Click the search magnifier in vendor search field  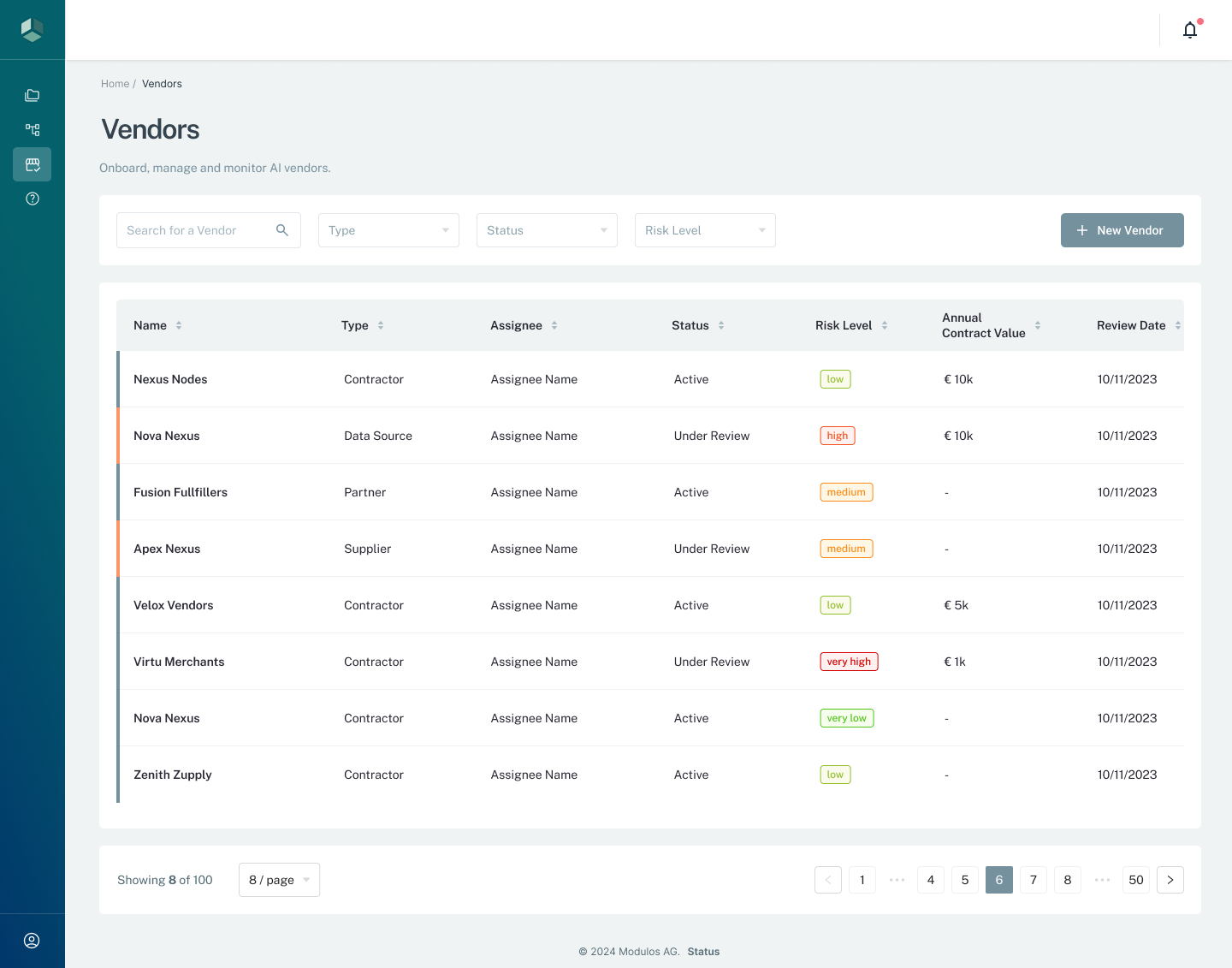coord(282,229)
